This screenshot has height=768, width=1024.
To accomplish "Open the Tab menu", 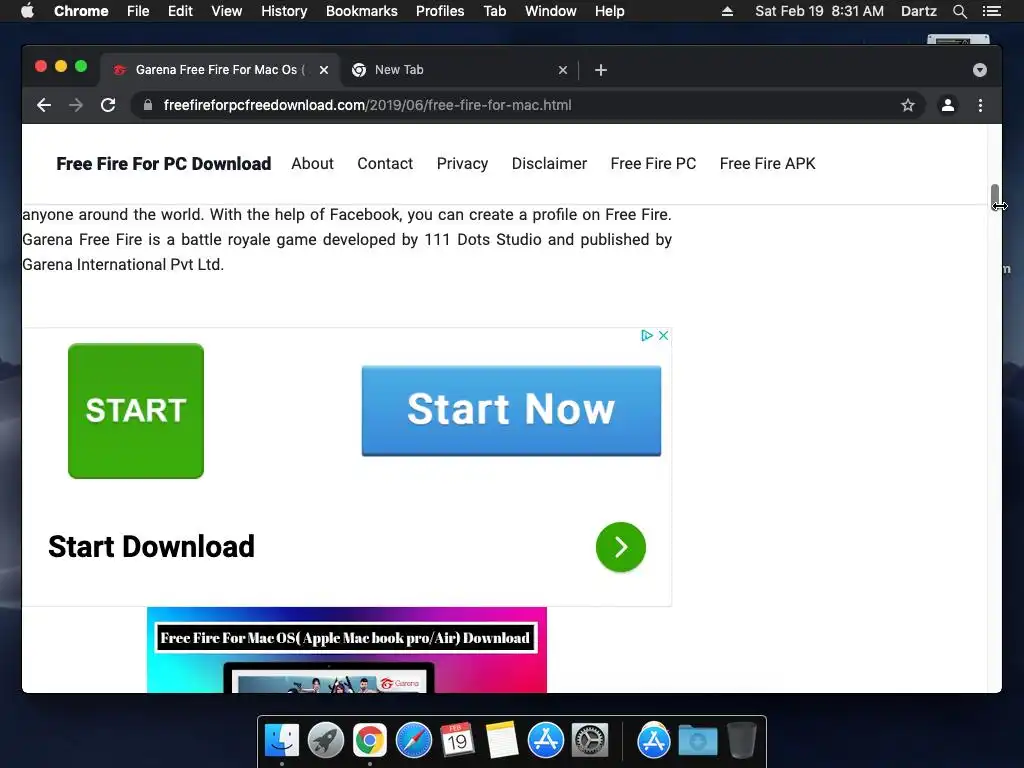I will (x=494, y=11).
